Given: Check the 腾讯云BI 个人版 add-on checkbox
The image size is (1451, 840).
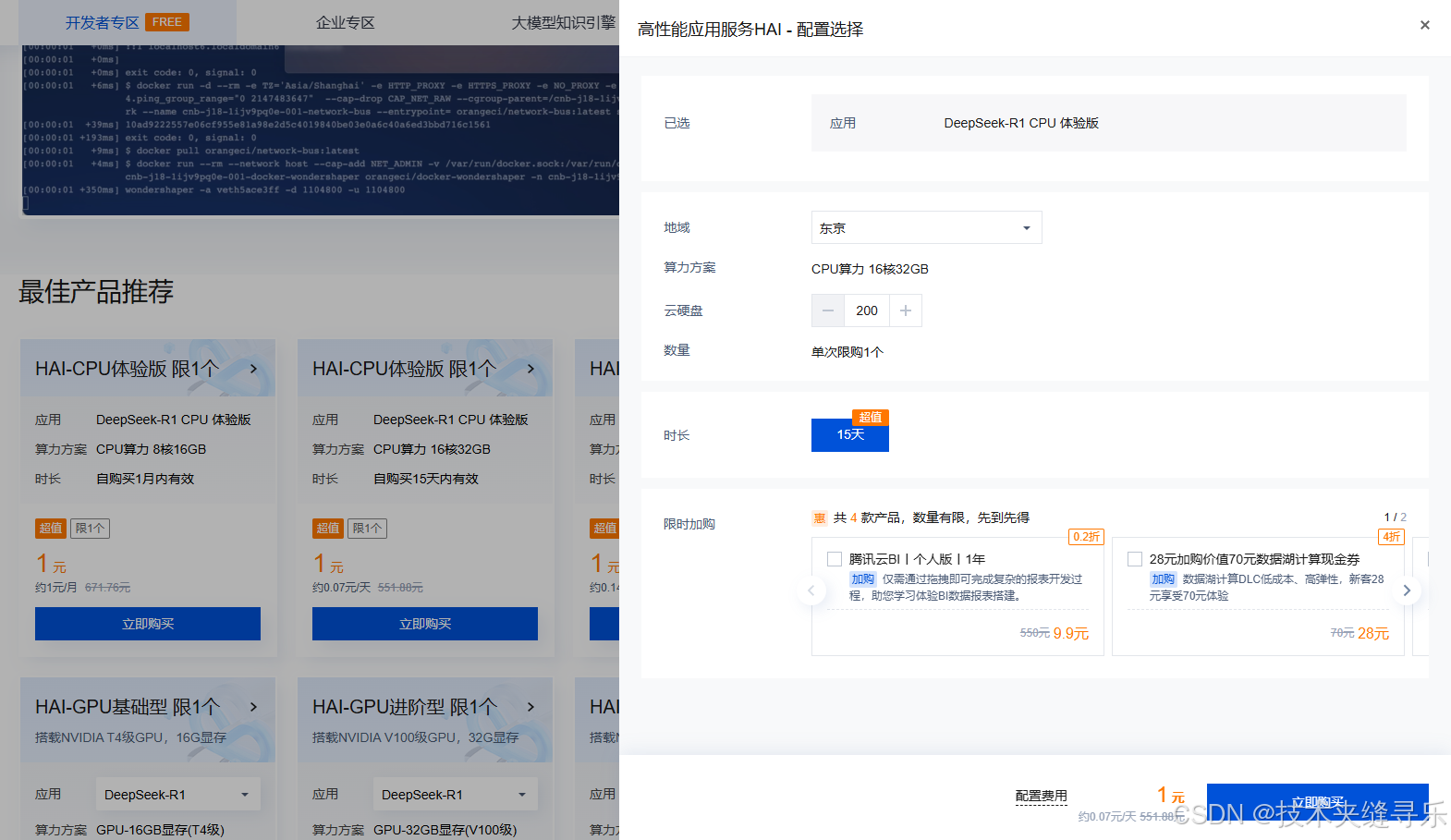Looking at the screenshot, I should pos(835,559).
